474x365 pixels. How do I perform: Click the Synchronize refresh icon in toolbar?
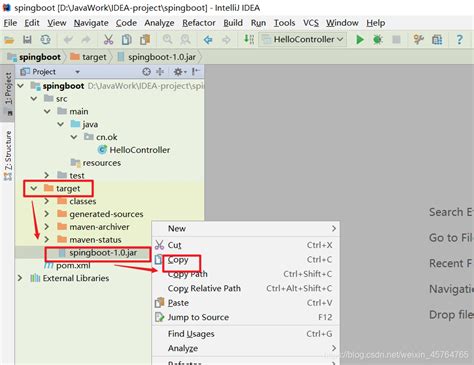45,40
